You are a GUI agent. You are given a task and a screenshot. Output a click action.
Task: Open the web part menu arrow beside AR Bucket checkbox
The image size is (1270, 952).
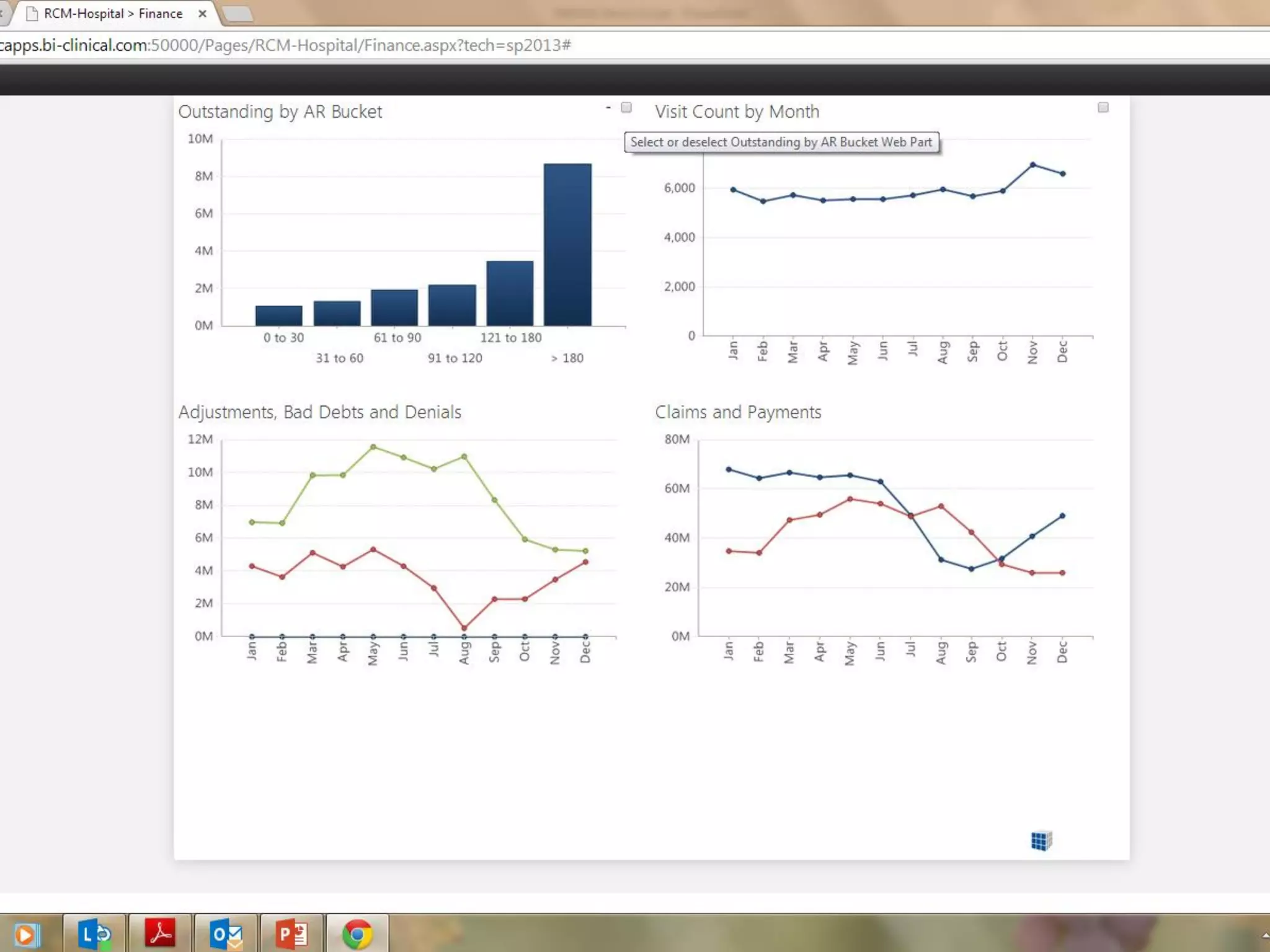[x=608, y=107]
